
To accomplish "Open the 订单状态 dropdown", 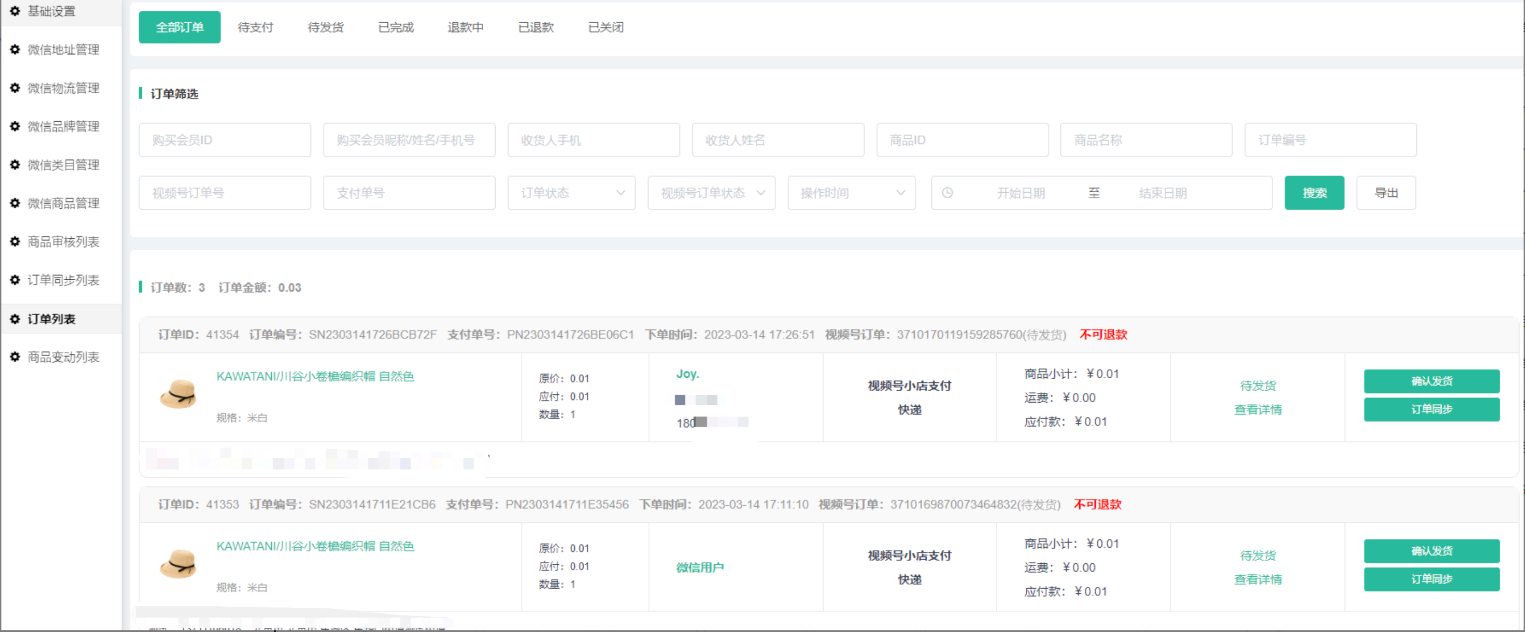I will pos(571,193).
